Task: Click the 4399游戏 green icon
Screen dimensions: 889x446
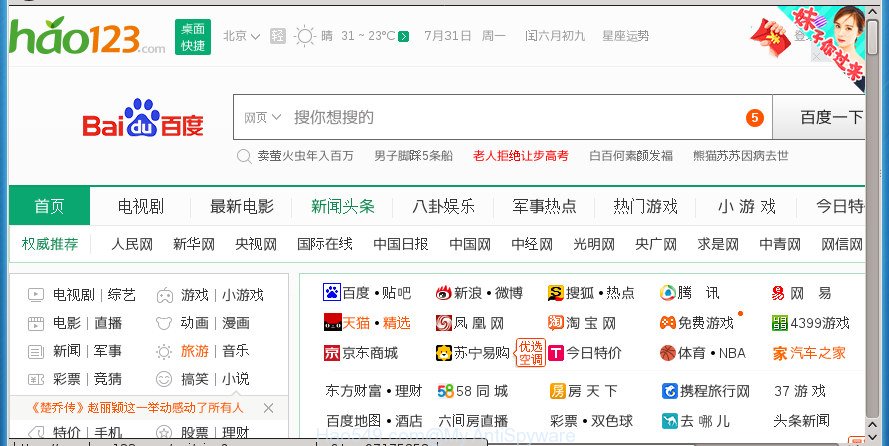Action: (x=780, y=323)
